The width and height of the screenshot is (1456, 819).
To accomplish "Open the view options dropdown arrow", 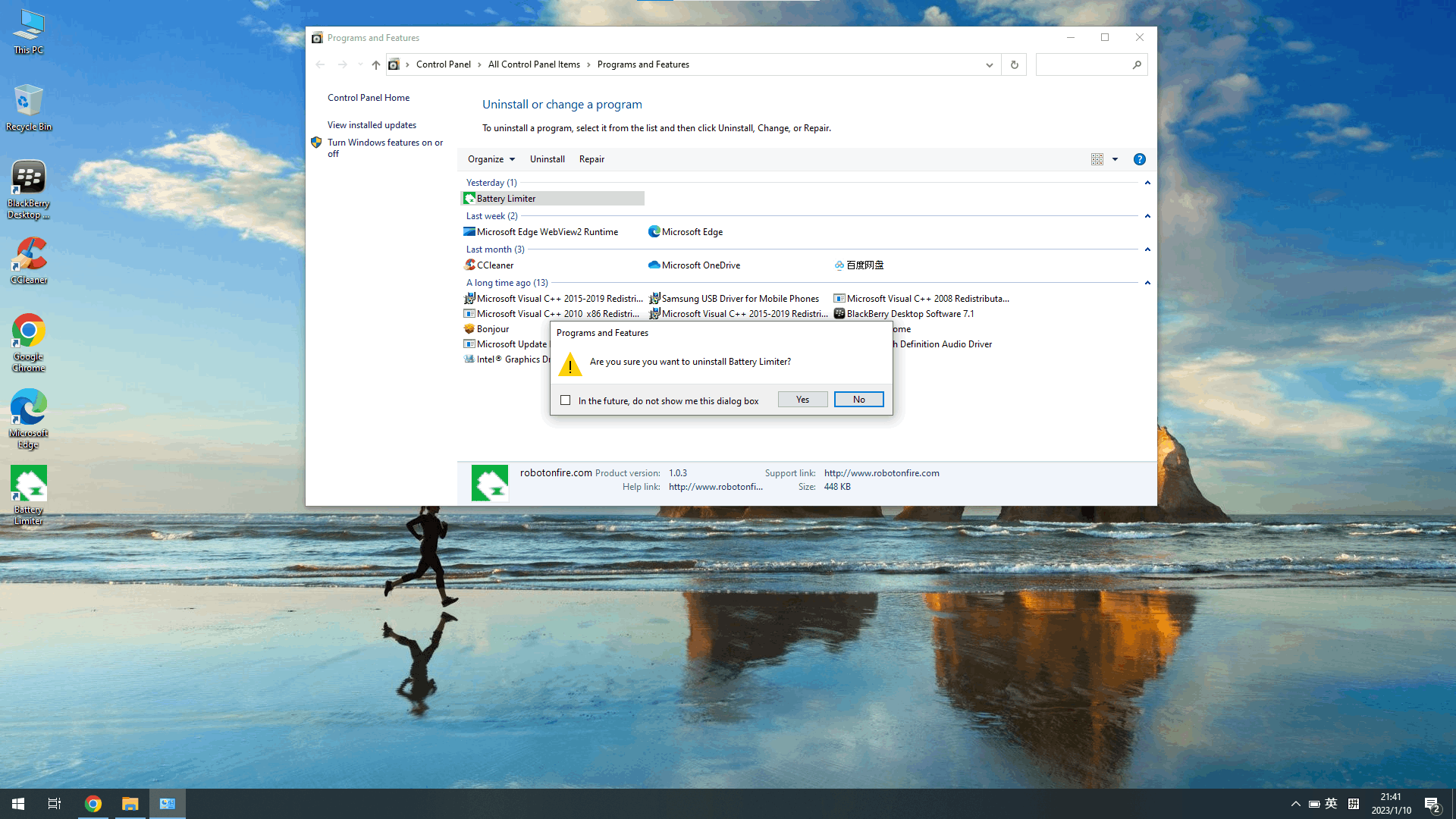I will [1115, 159].
